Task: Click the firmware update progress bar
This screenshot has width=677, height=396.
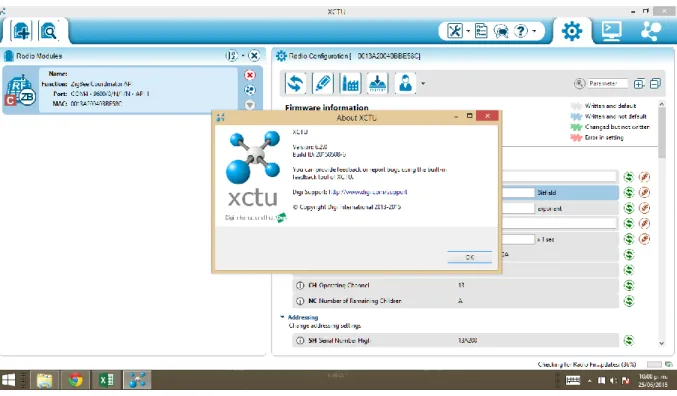Action: 654,365
